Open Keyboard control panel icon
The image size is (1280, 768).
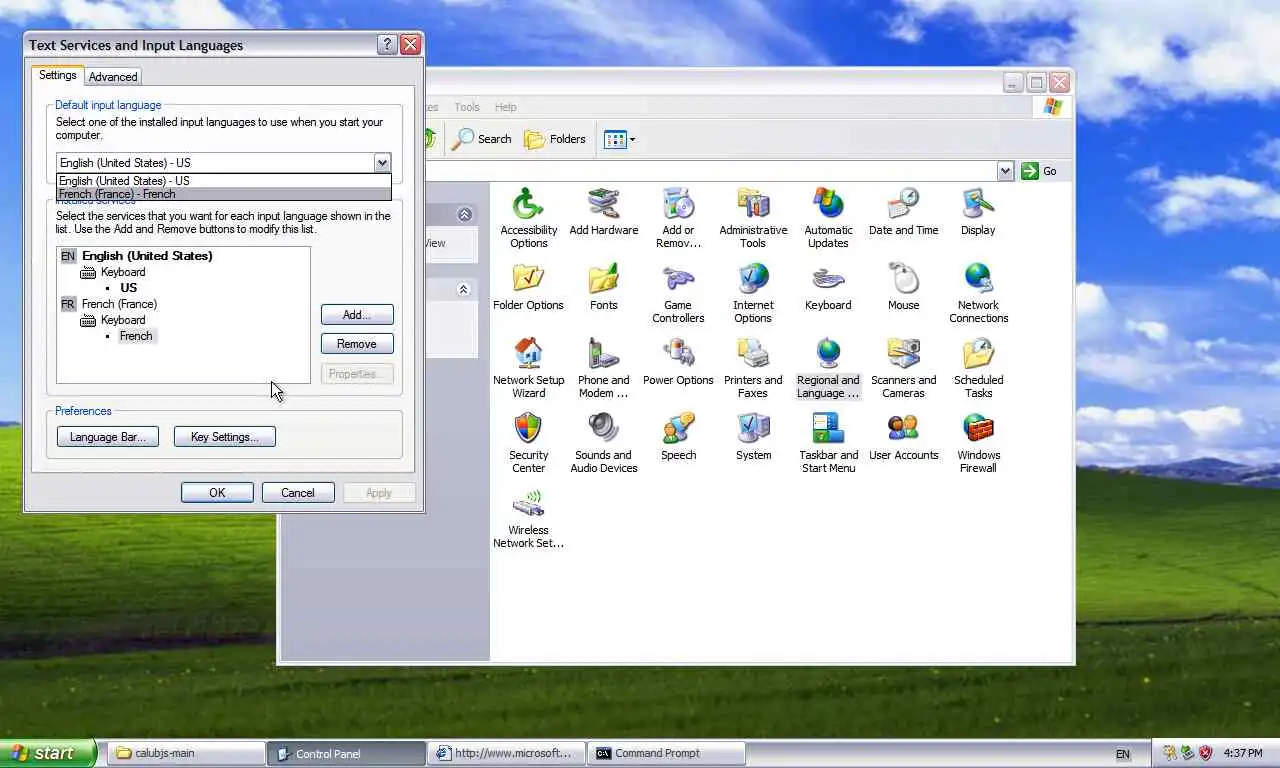click(x=828, y=286)
